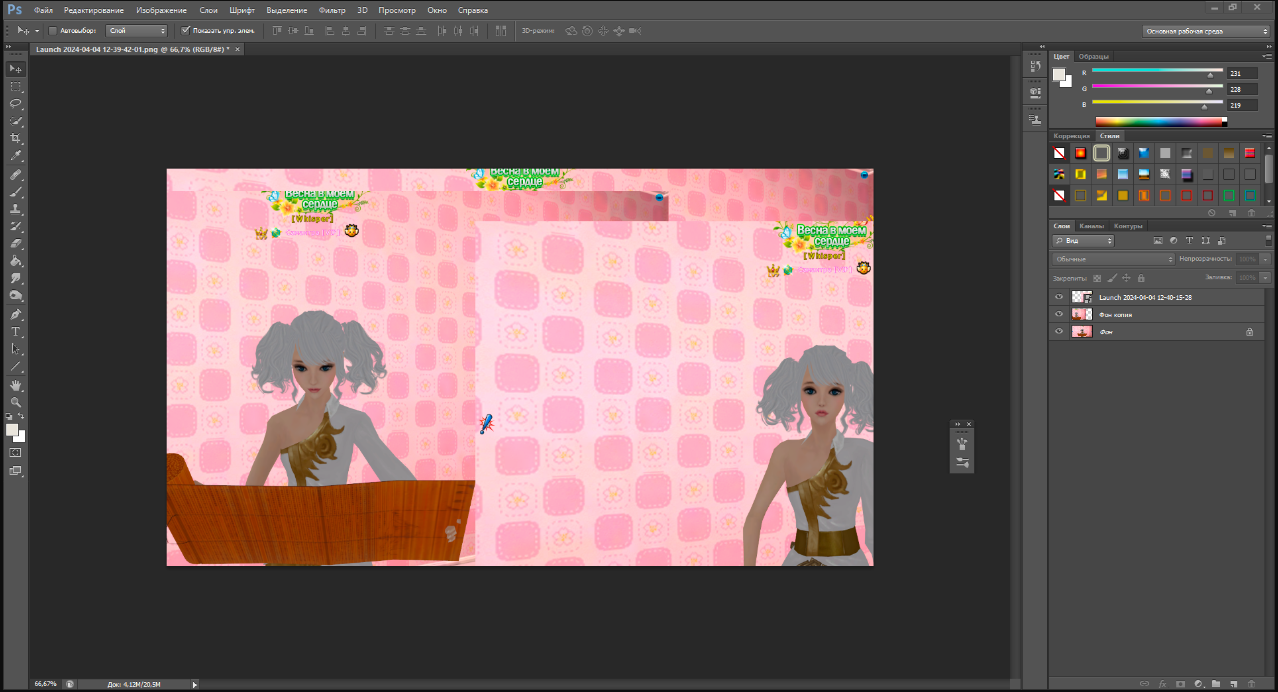This screenshot has width=1278, height=692.
Task: Pick the Eyedropper tool
Action: pyautogui.click(x=16, y=156)
